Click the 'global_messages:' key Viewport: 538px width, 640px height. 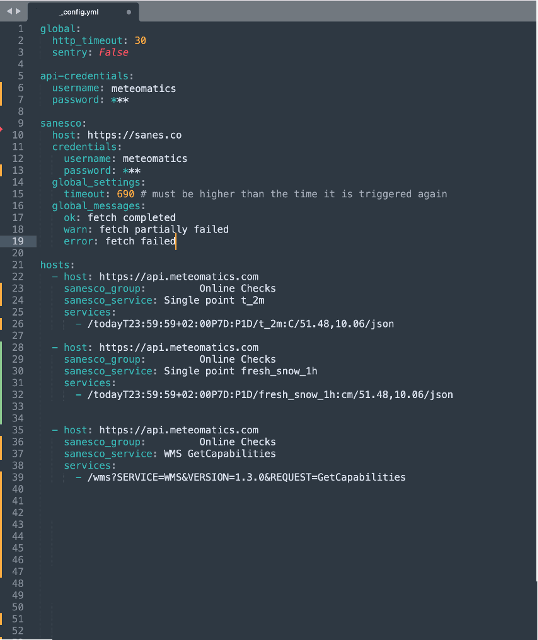pos(98,206)
